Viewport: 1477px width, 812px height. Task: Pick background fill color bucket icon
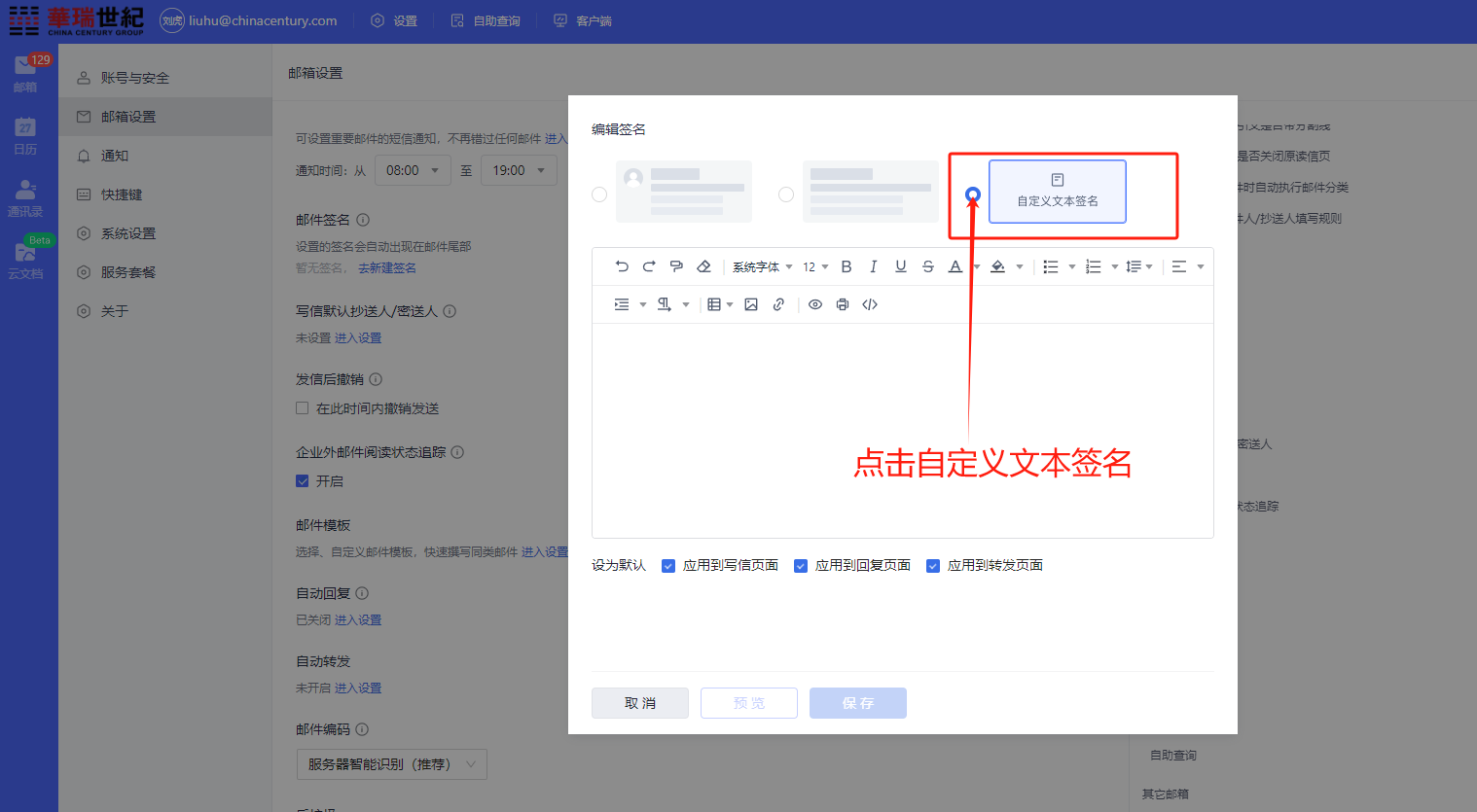(997, 266)
